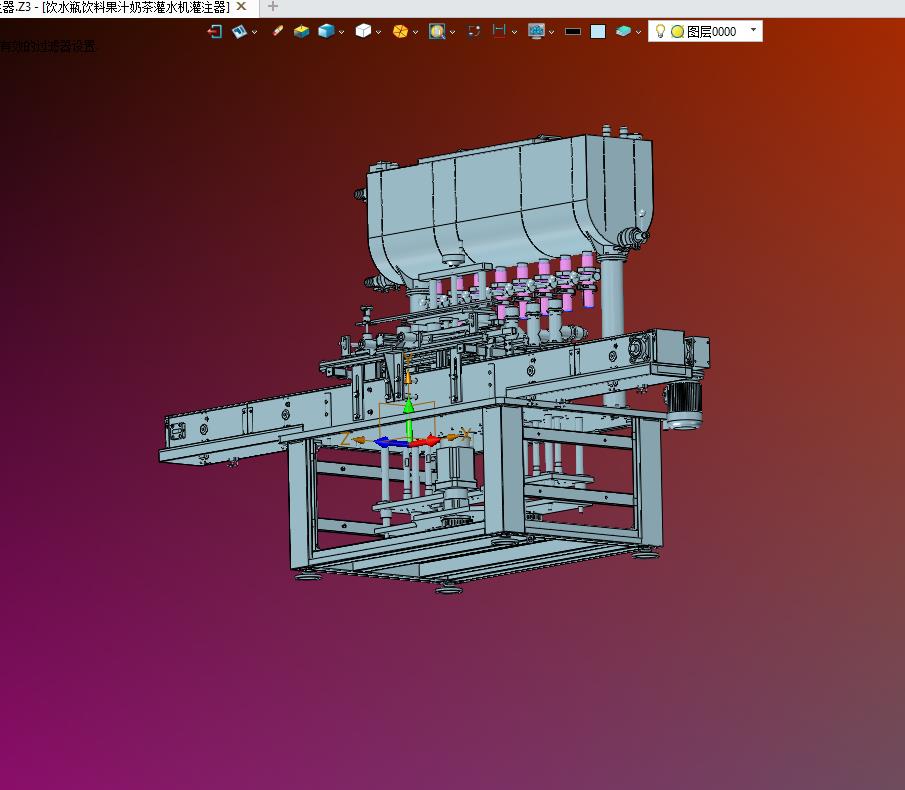
Task: Click the exit icon in the toolbar
Action: tap(214, 32)
